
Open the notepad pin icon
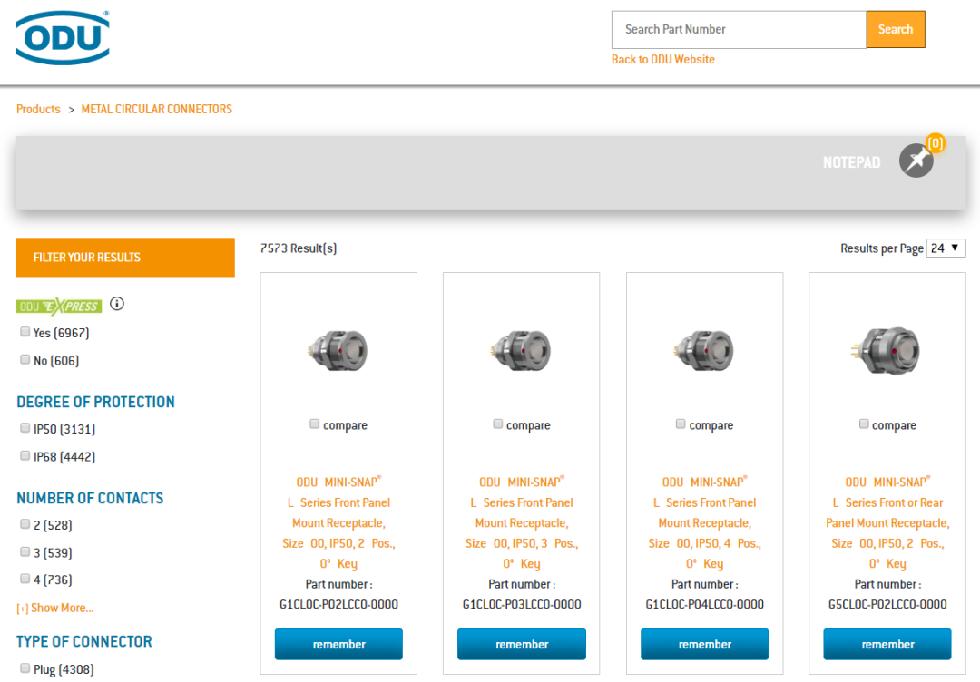click(x=915, y=161)
